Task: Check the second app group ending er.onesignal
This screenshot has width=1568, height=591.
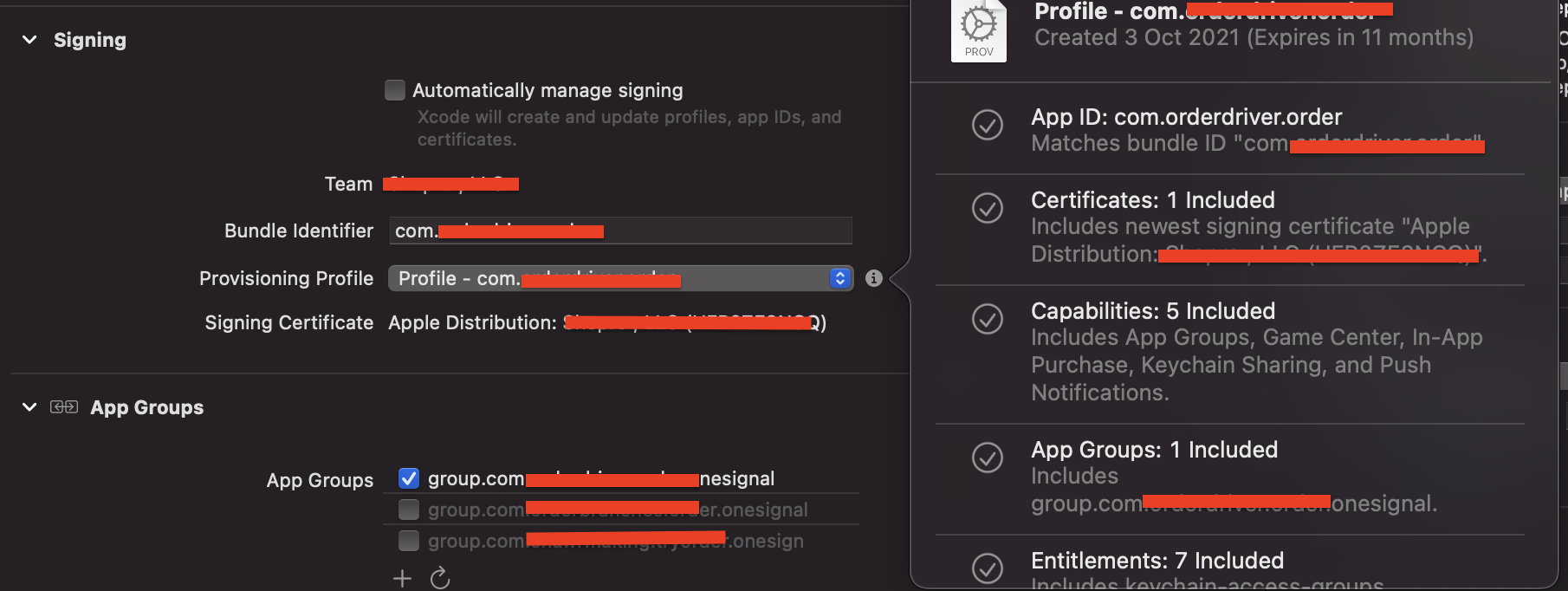Action: click(x=409, y=510)
